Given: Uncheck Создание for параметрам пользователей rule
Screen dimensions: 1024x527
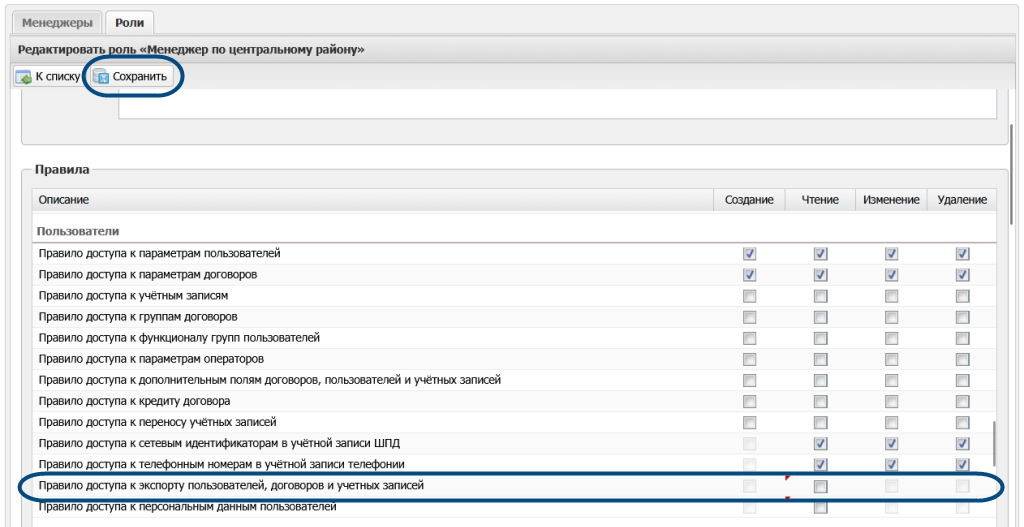Looking at the screenshot, I should (x=749, y=254).
